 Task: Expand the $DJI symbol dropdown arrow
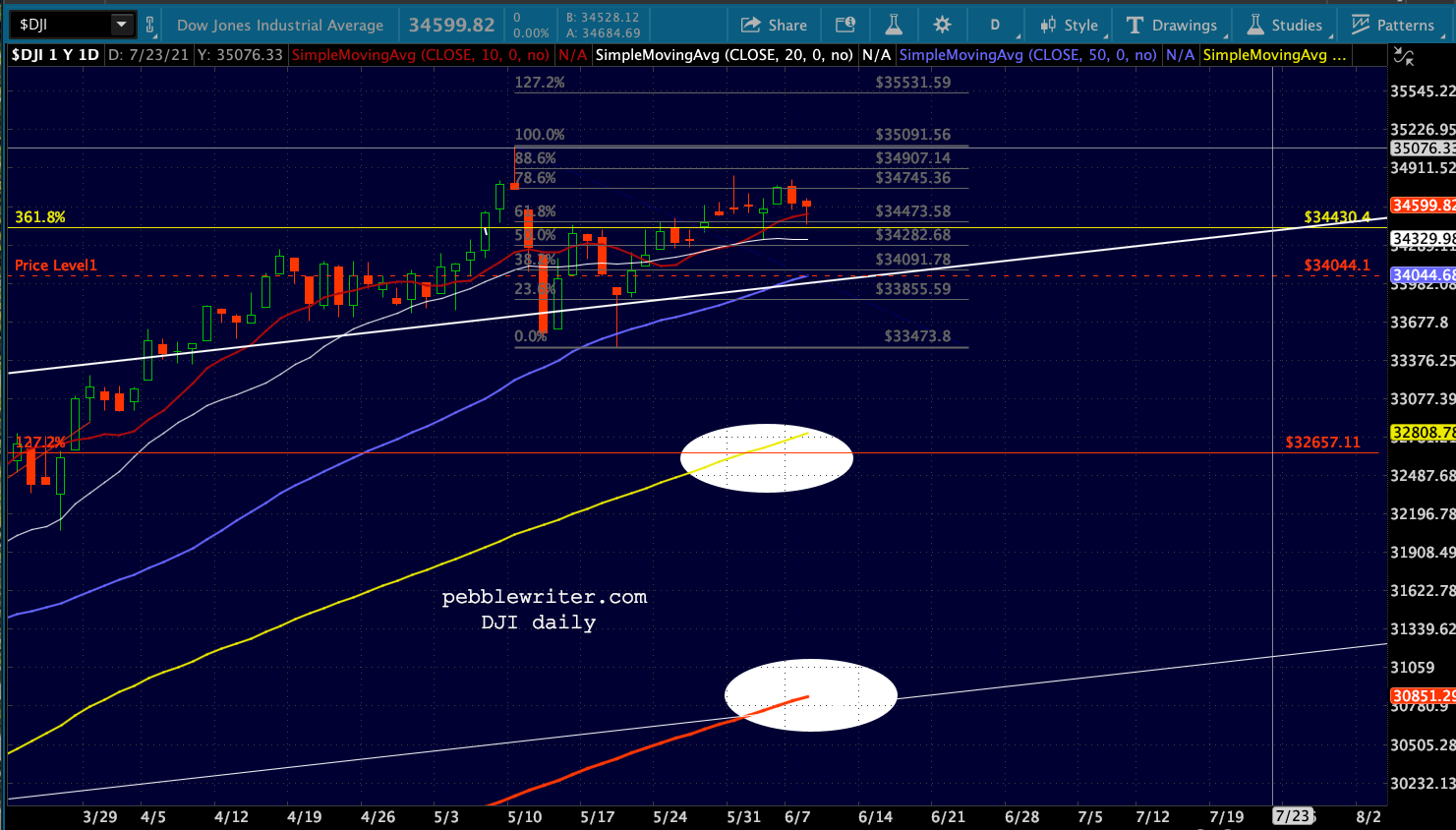pyautogui.click(x=121, y=25)
